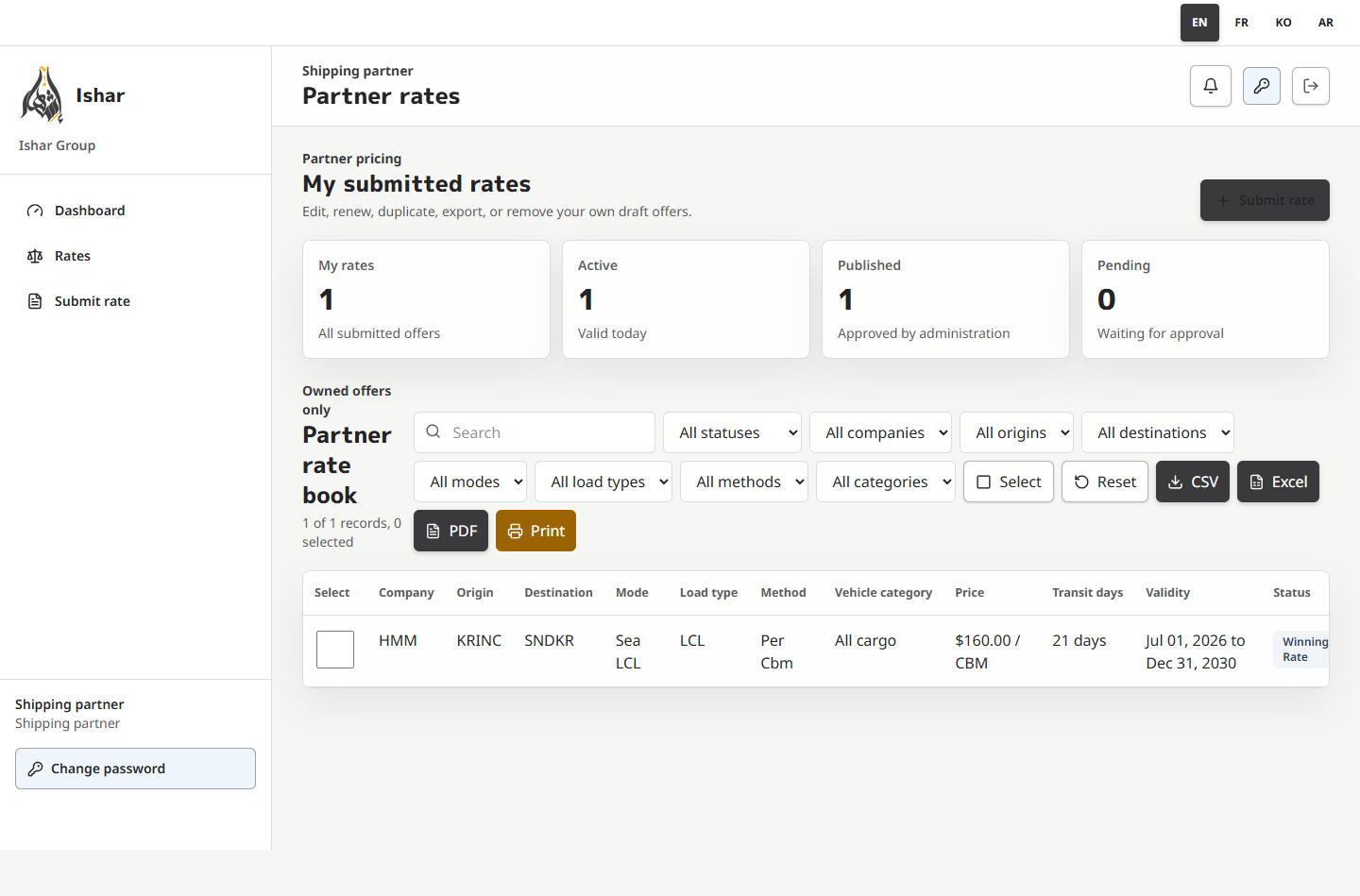Expand the All categories dropdown

coord(886,482)
